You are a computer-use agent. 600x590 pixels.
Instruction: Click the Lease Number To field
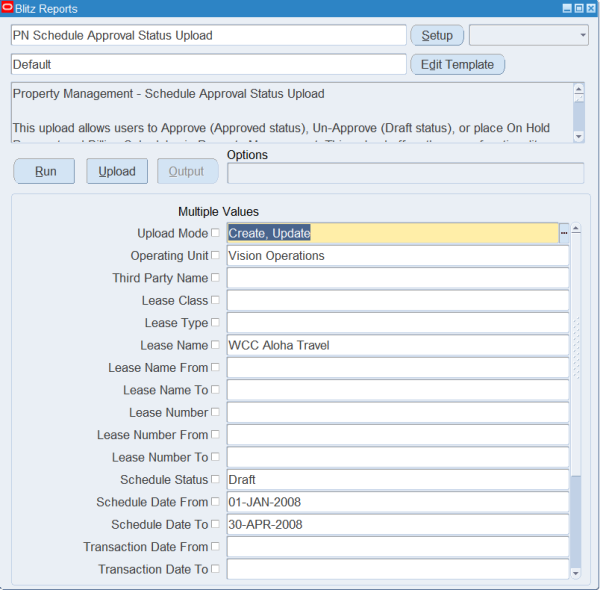click(x=398, y=457)
